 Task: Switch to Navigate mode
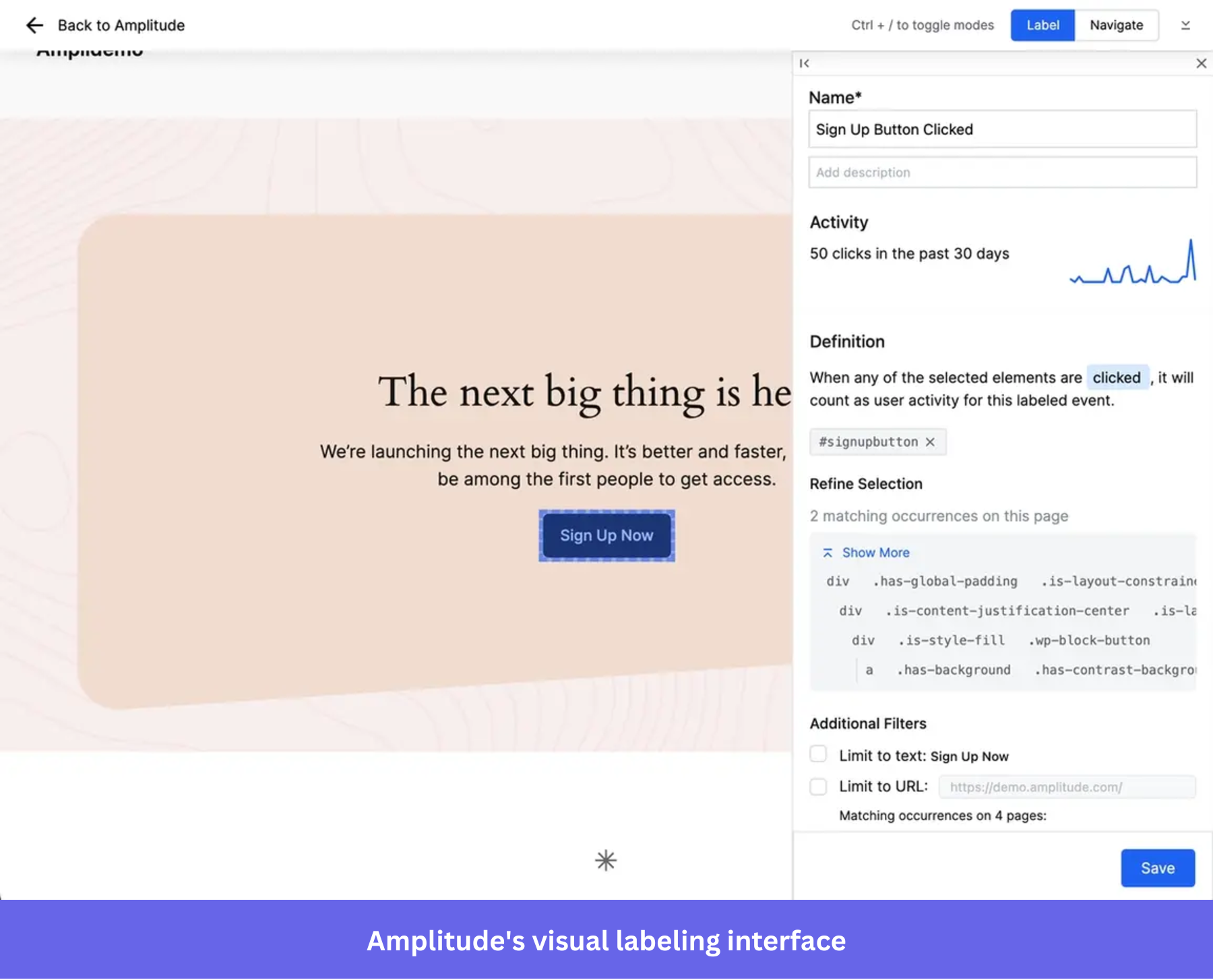coord(1116,26)
